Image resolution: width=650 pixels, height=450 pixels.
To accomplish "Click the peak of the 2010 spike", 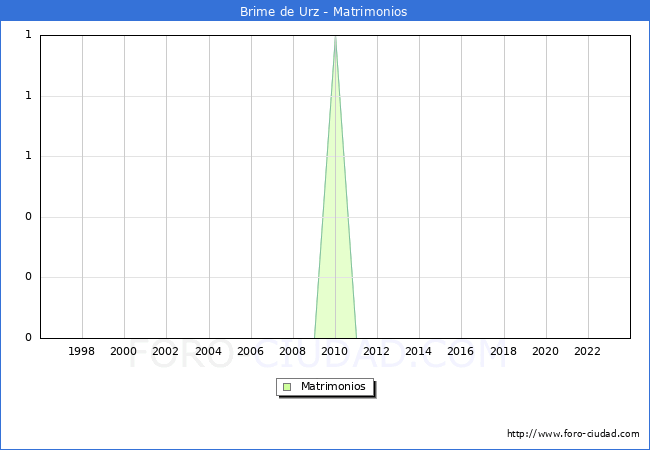I will 335,37.
